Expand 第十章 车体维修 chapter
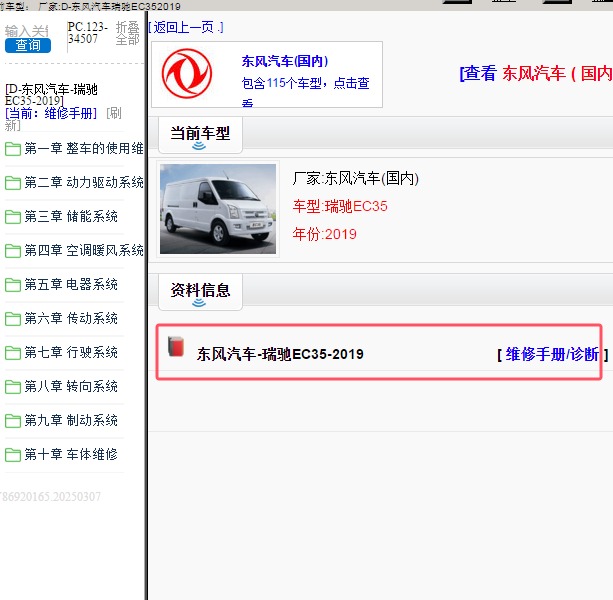 coord(71,455)
